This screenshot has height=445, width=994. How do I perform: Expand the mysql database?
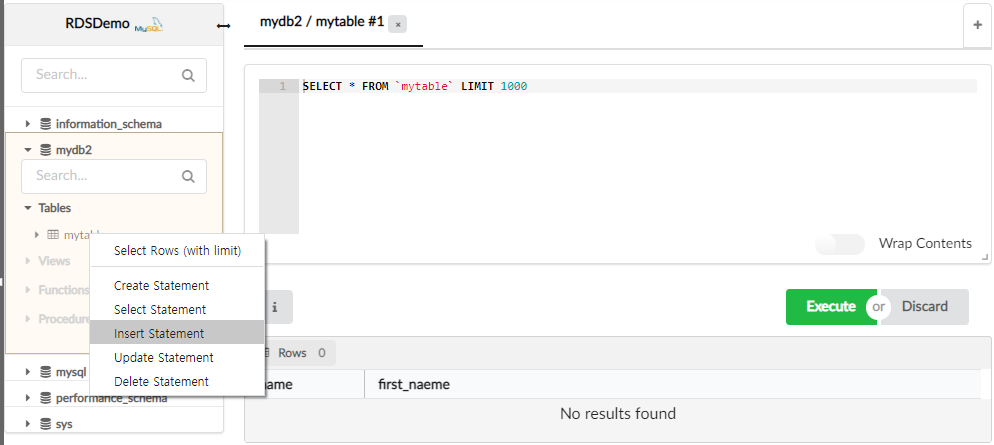27,371
